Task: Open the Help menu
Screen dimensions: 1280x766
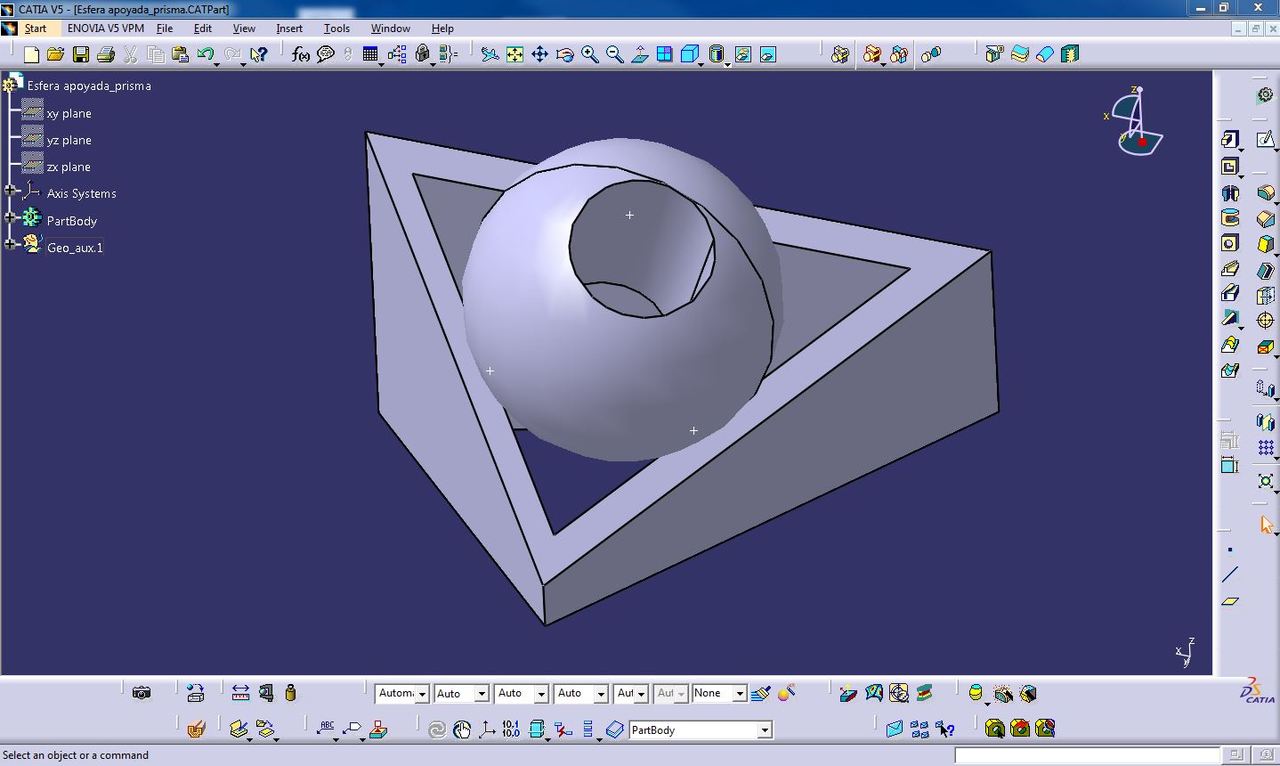Action: (x=442, y=28)
